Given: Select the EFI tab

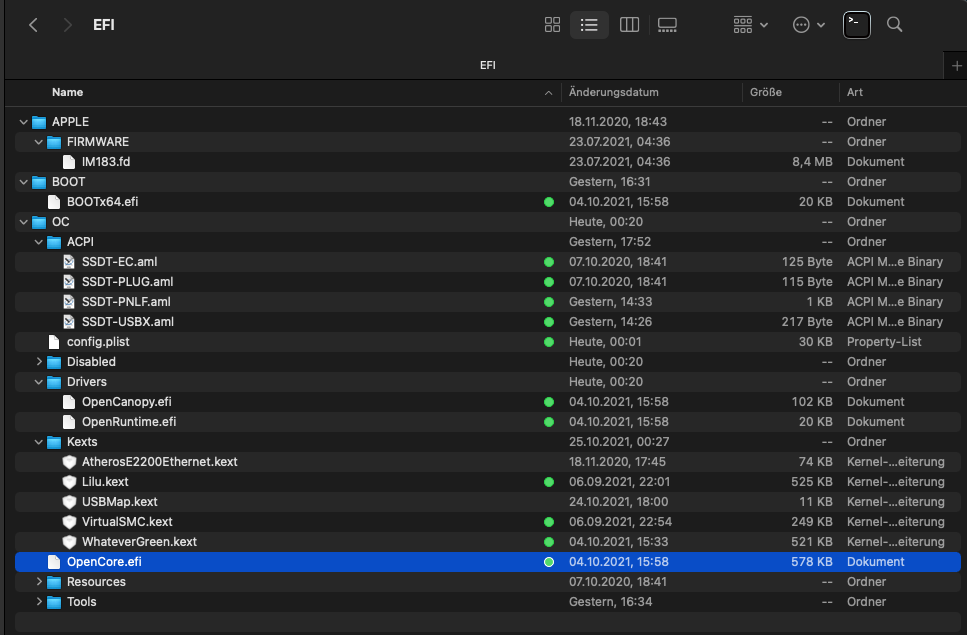Looking at the screenshot, I should 487,65.
